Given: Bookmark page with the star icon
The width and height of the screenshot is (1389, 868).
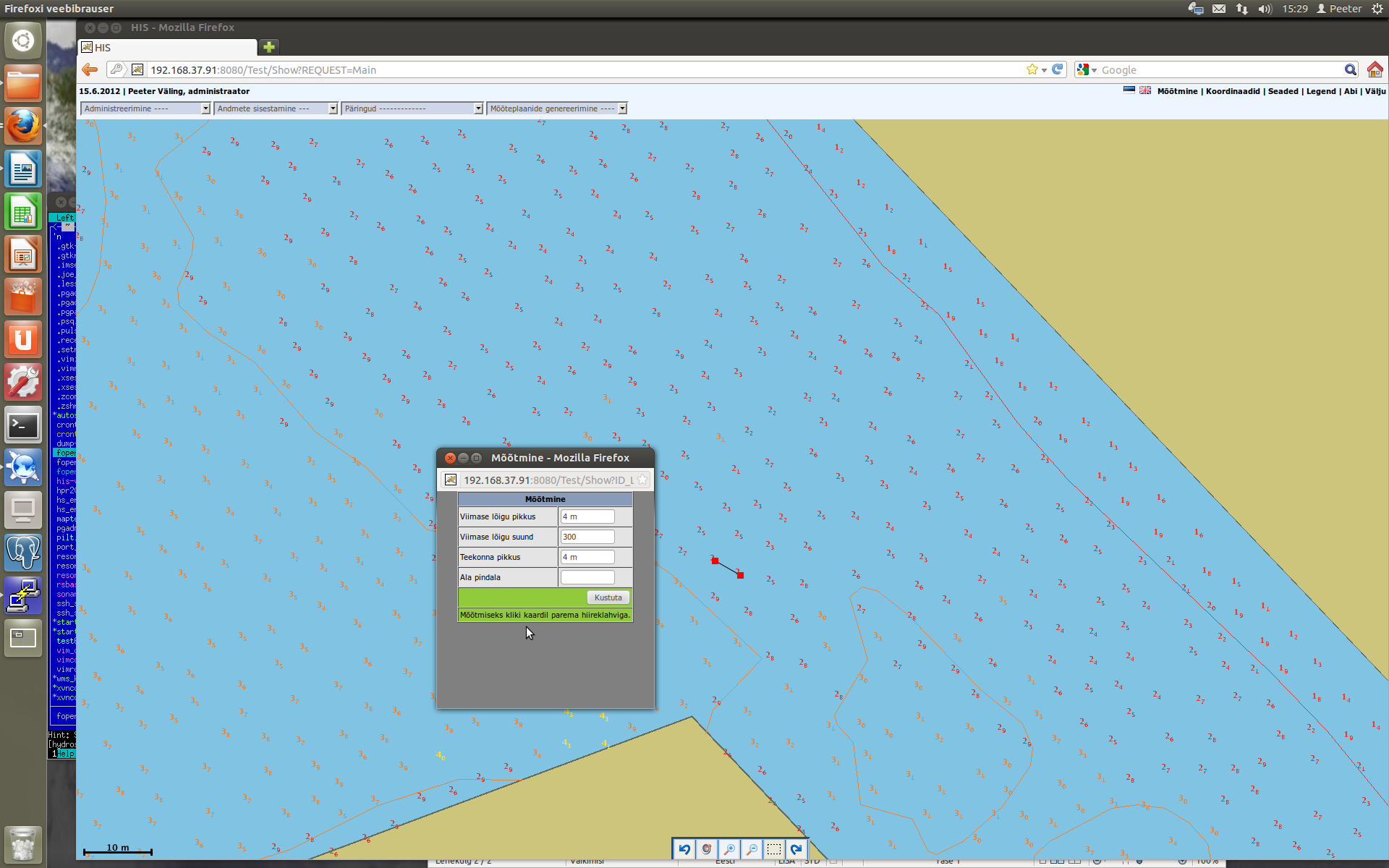Looking at the screenshot, I should pos(1032,69).
